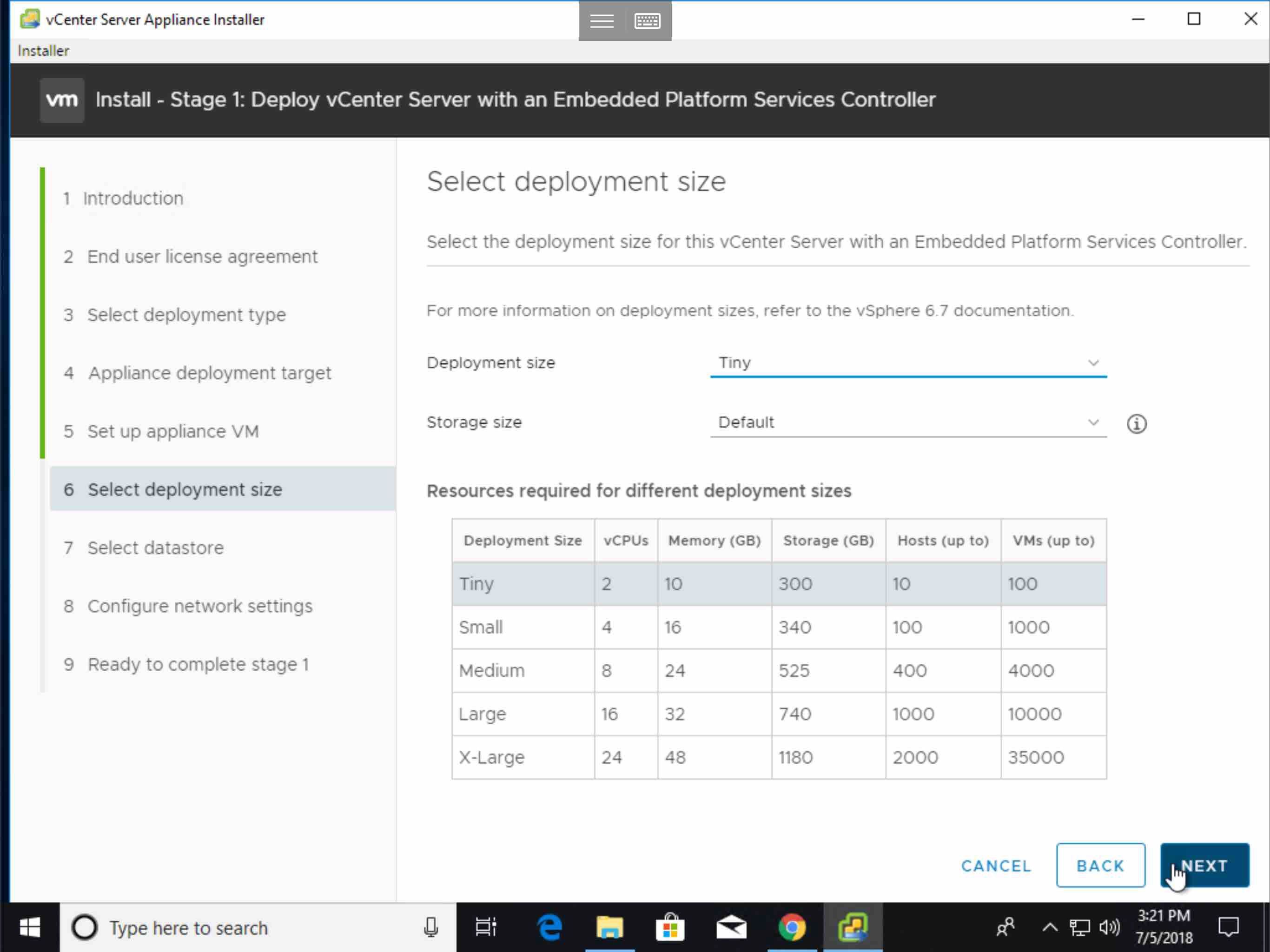Viewport: 1270px width, 952px height.
Task: Maximize the installer window
Action: tap(1194, 19)
